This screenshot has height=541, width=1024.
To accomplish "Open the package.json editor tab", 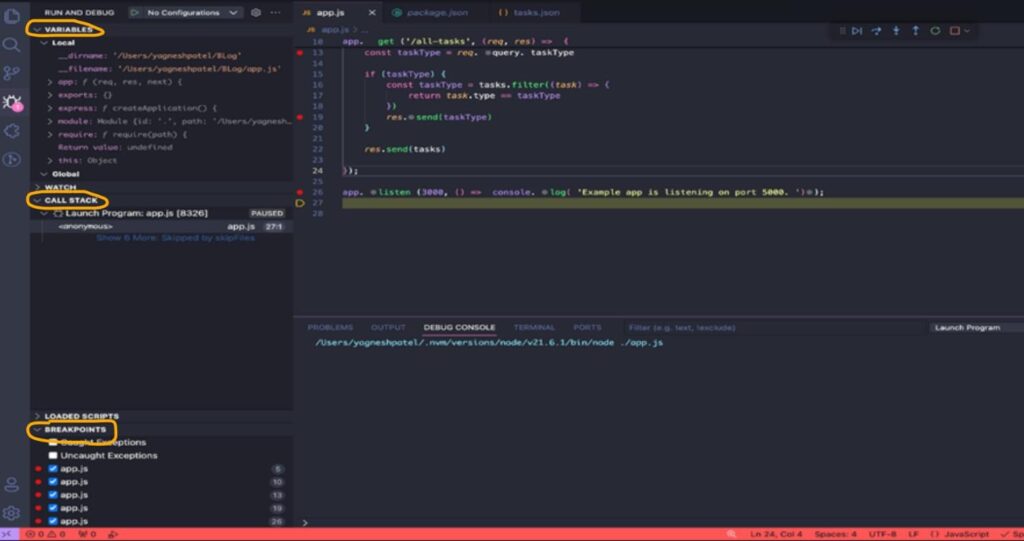I will [431, 13].
